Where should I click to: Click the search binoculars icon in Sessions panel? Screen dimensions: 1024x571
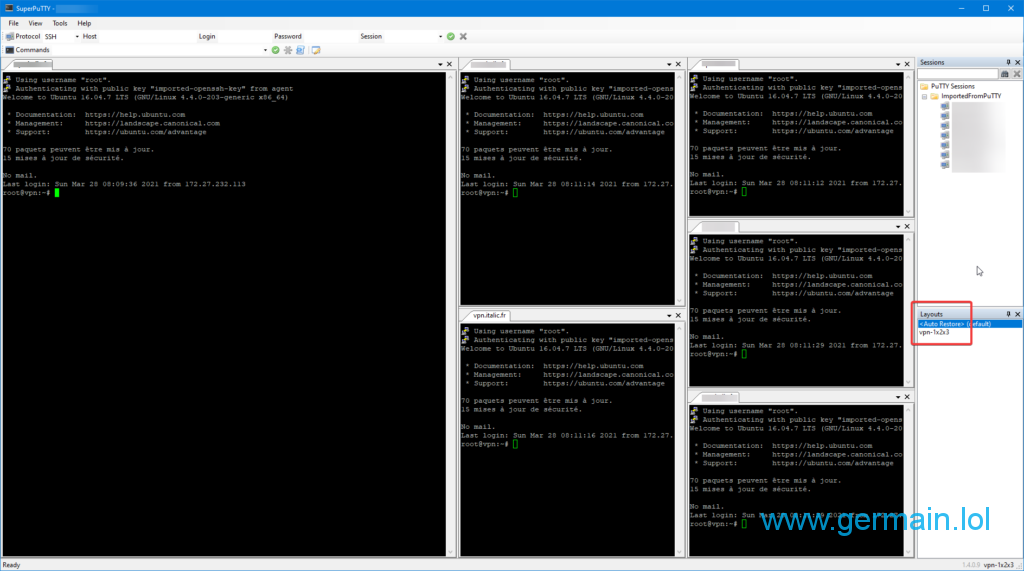(1005, 74)
